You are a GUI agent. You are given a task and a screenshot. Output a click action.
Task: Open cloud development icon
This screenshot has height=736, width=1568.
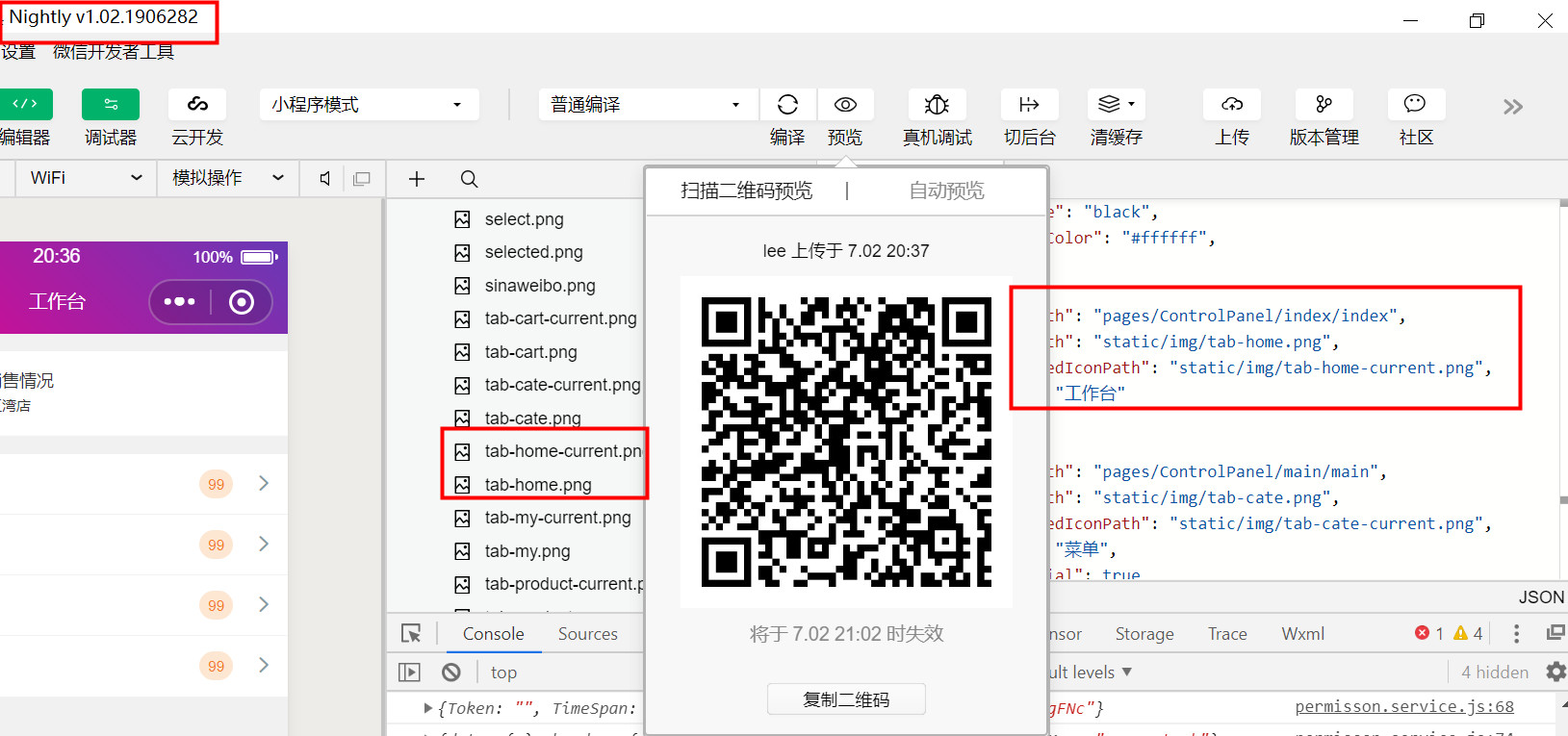point(197,104)
